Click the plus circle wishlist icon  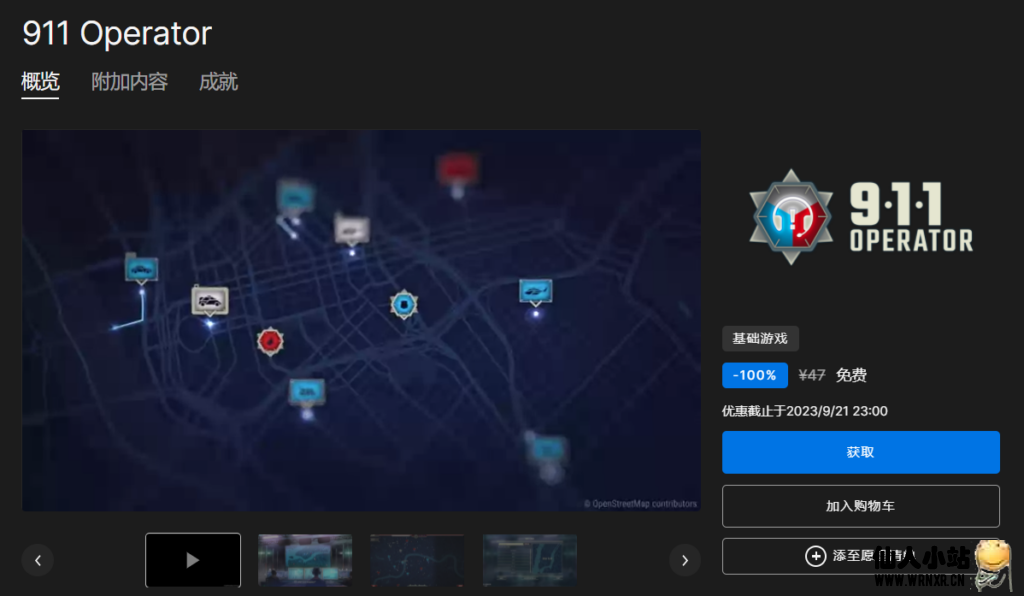tap(815, 556)
